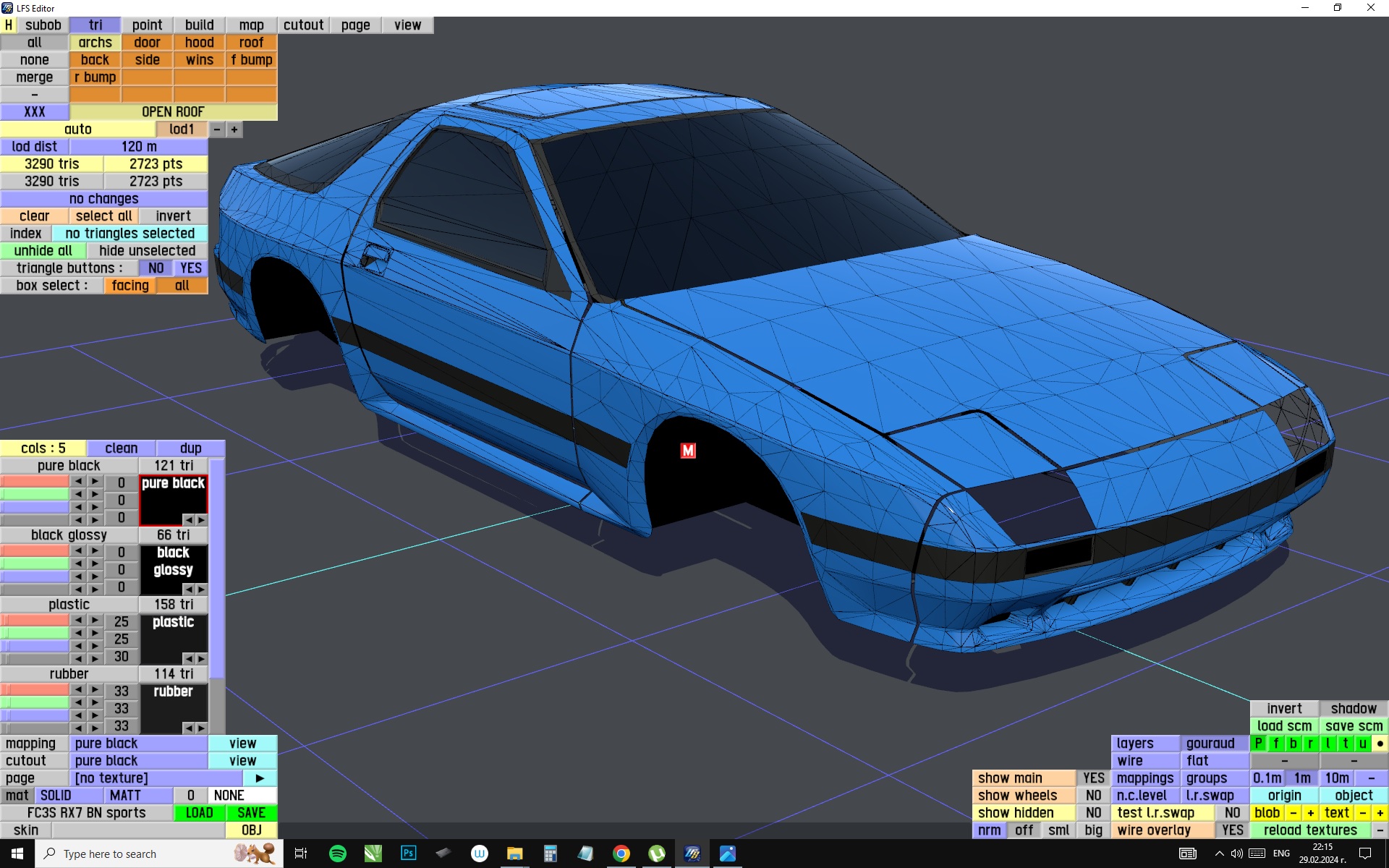The image size is (1389, 868).
Task: Click the minus button next to text
Action: (1363, 813)
